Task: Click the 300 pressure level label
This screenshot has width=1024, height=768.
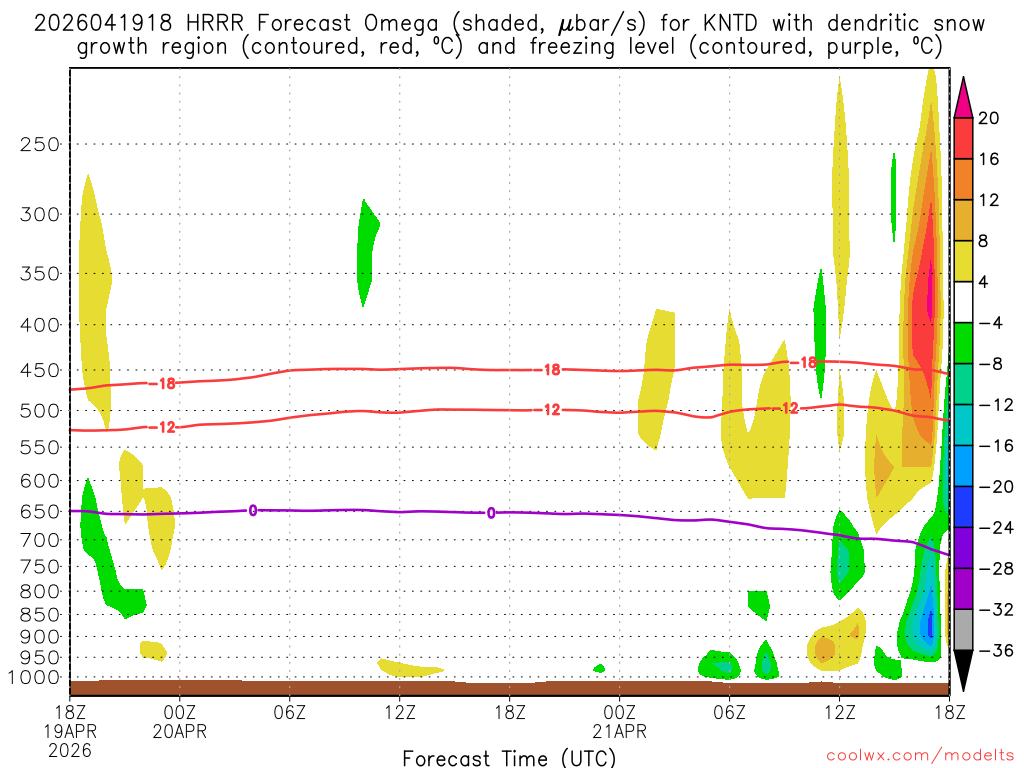Action: click(x=40, y=214)
